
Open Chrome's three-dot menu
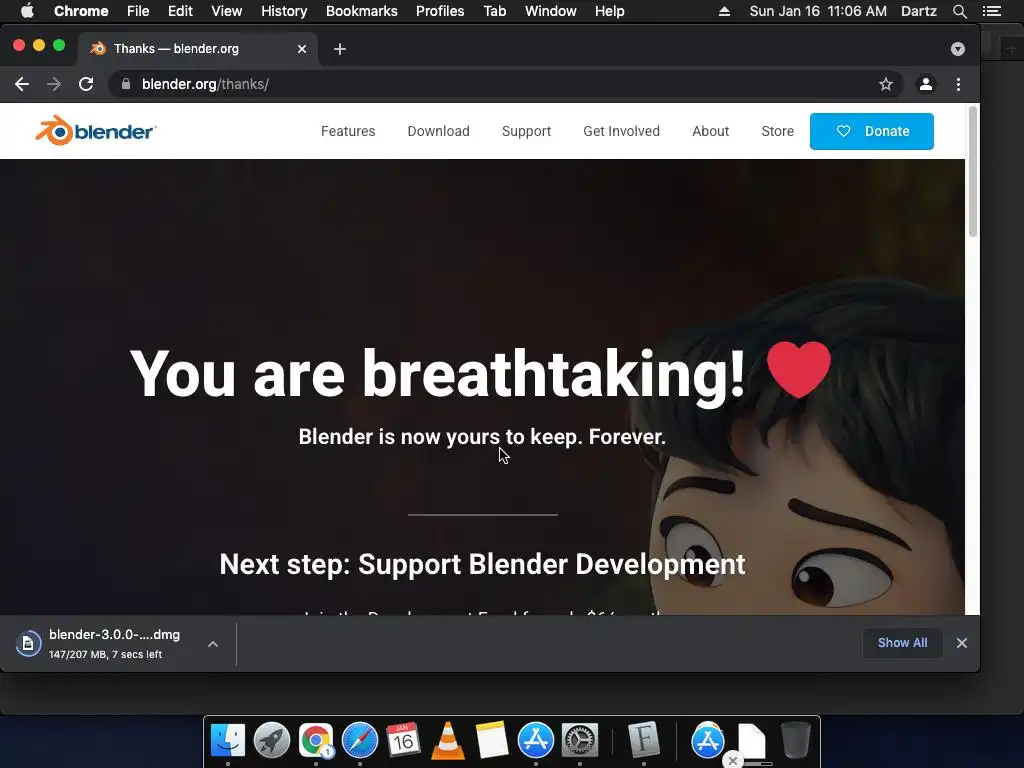(958, 84)
